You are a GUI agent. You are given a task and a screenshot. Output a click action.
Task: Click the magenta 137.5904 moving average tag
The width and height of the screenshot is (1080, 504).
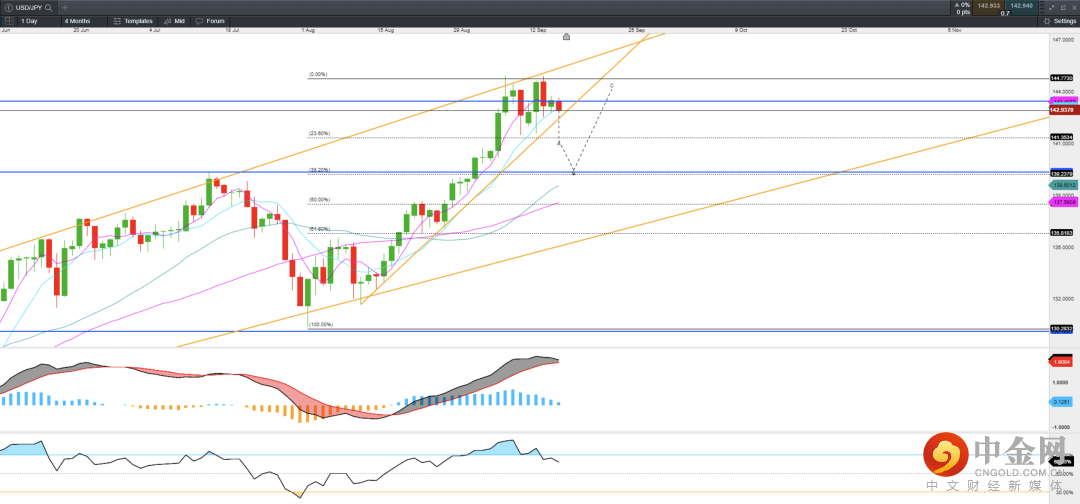point(1061,203)
